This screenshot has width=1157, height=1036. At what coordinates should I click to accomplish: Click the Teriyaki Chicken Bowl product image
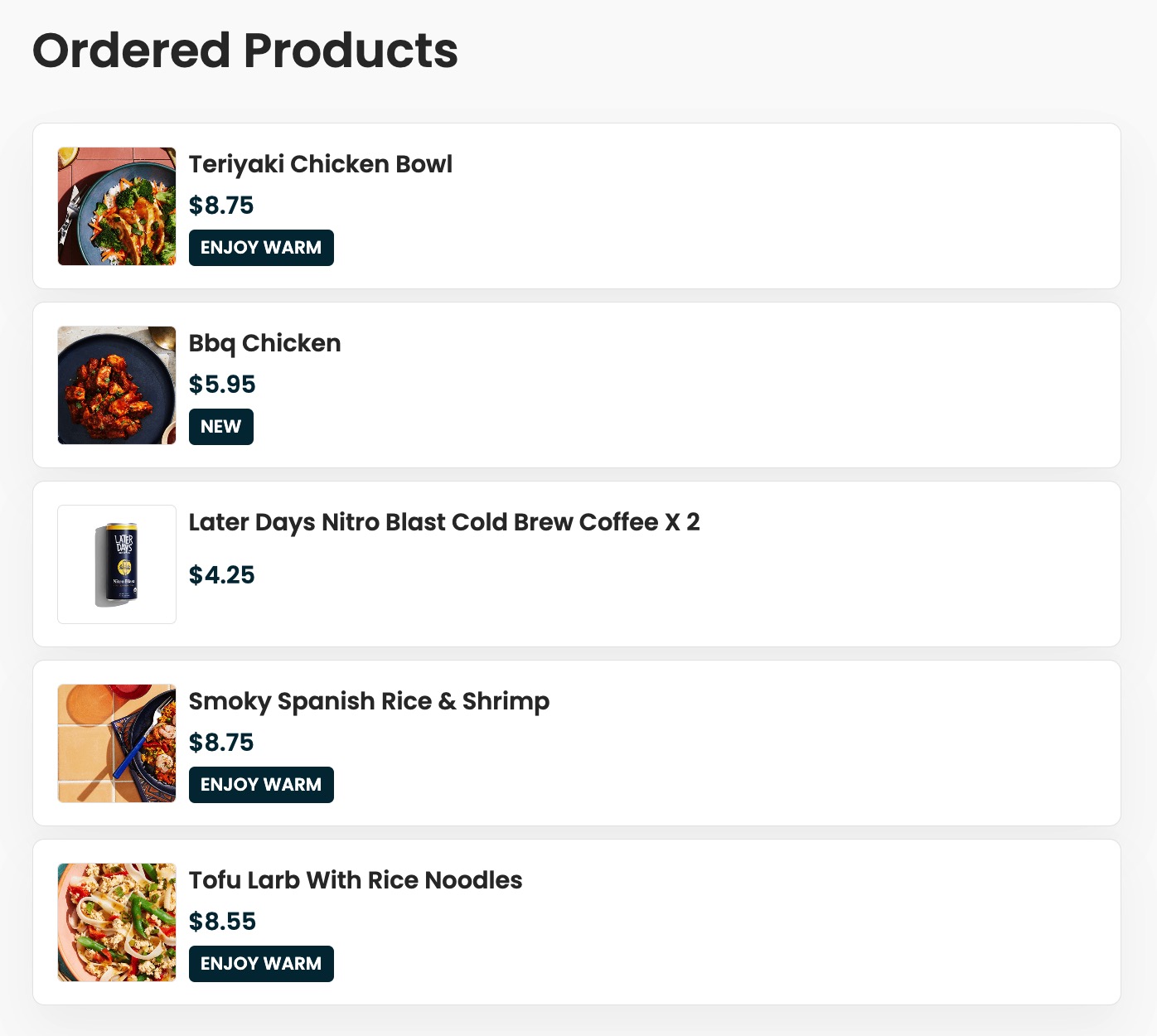click(117, 206)
